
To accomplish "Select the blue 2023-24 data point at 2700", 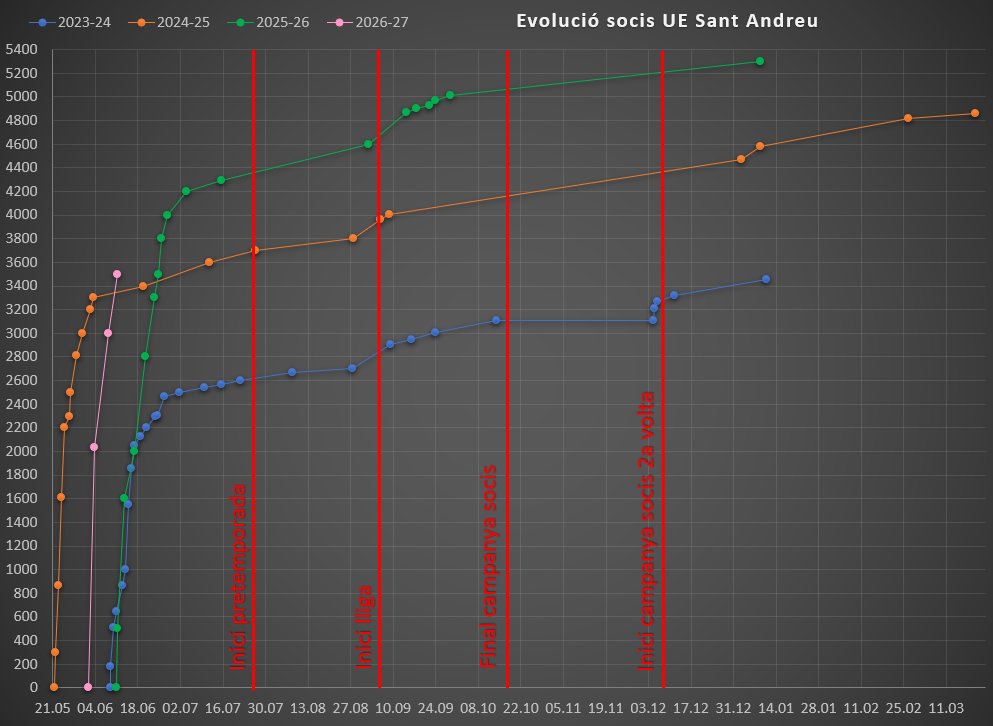I will point(353,369).
